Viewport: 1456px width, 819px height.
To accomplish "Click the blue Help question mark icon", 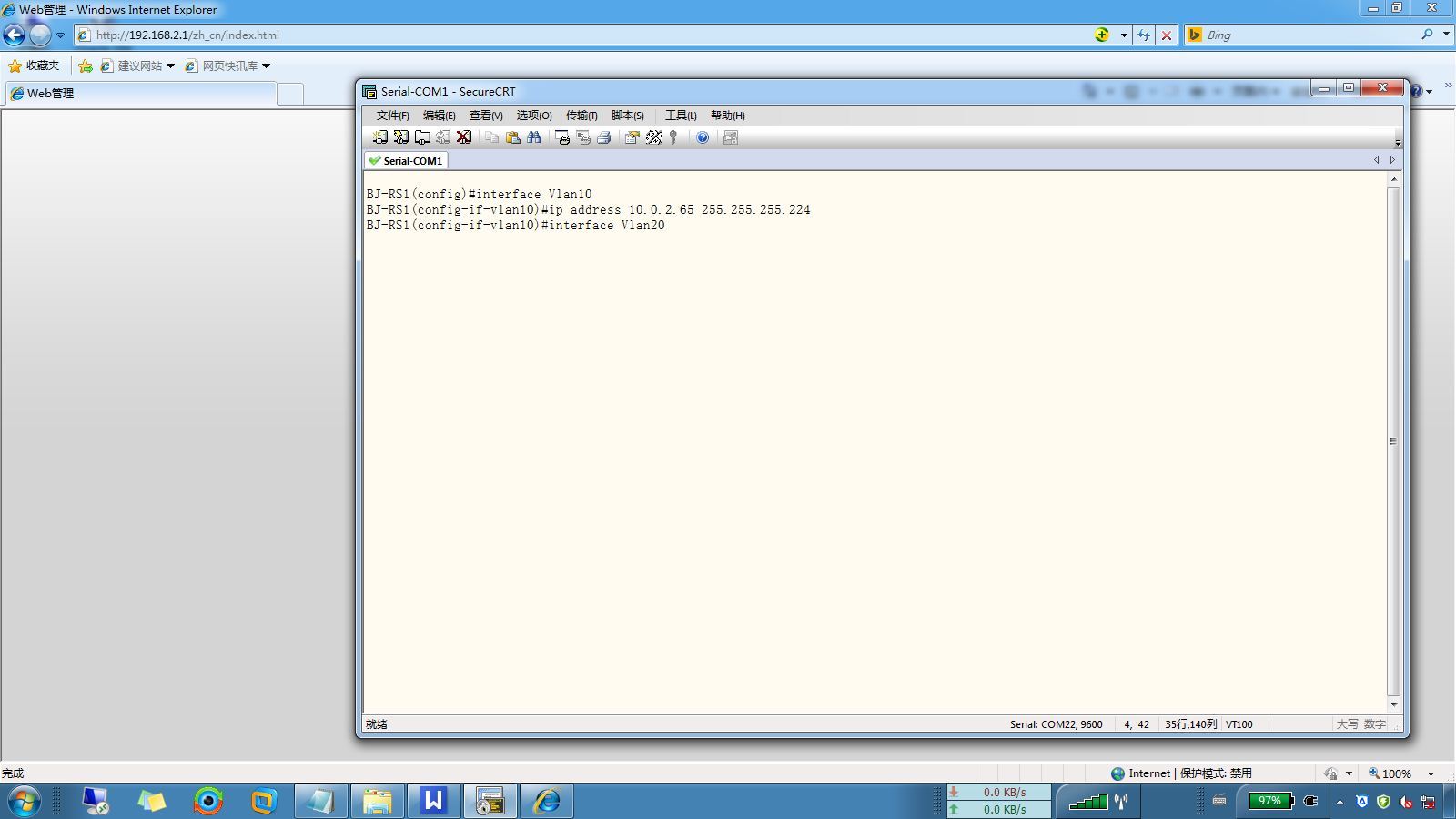I will (703, 137).
